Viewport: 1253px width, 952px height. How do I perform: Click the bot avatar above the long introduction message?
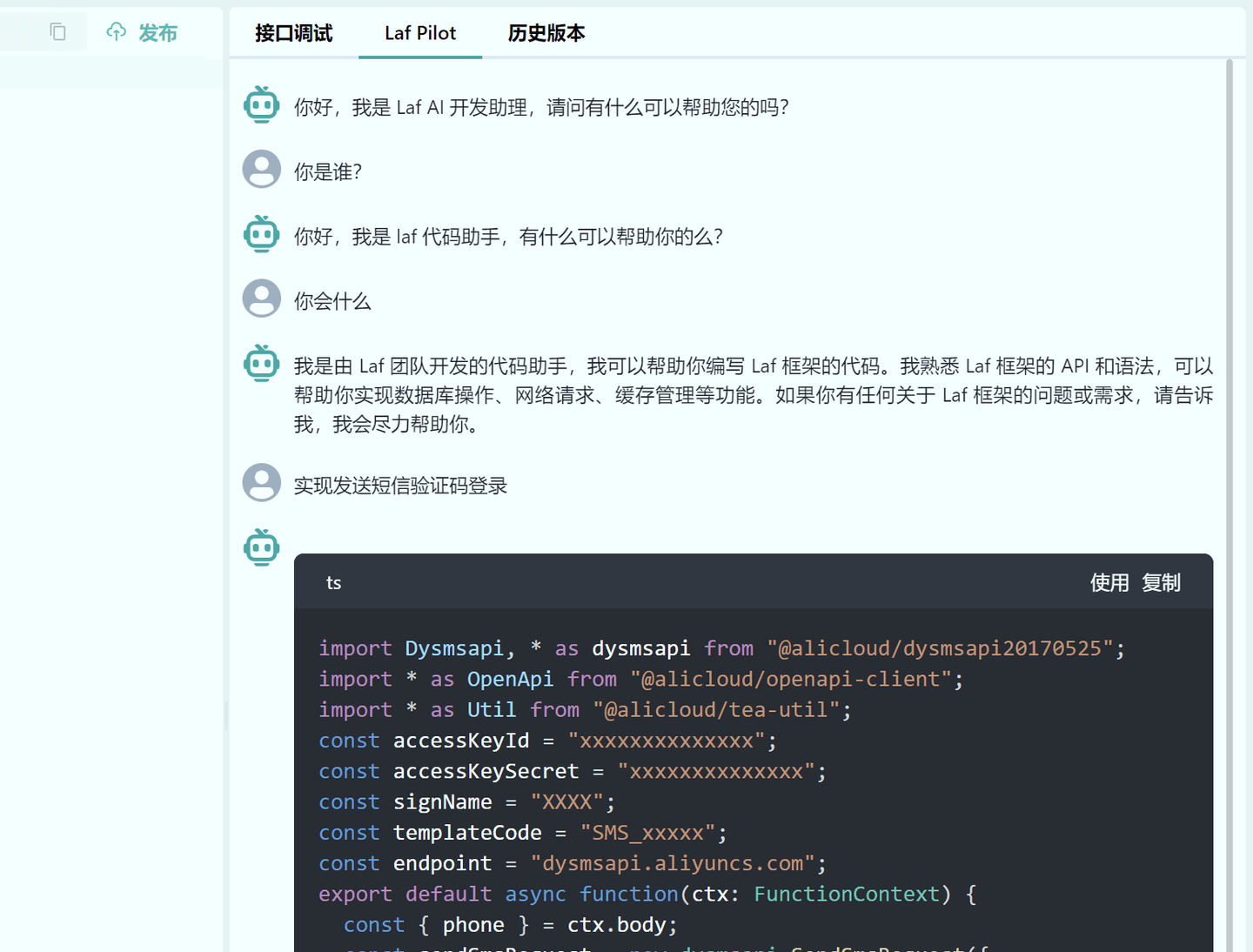click(x=261, y=363)
